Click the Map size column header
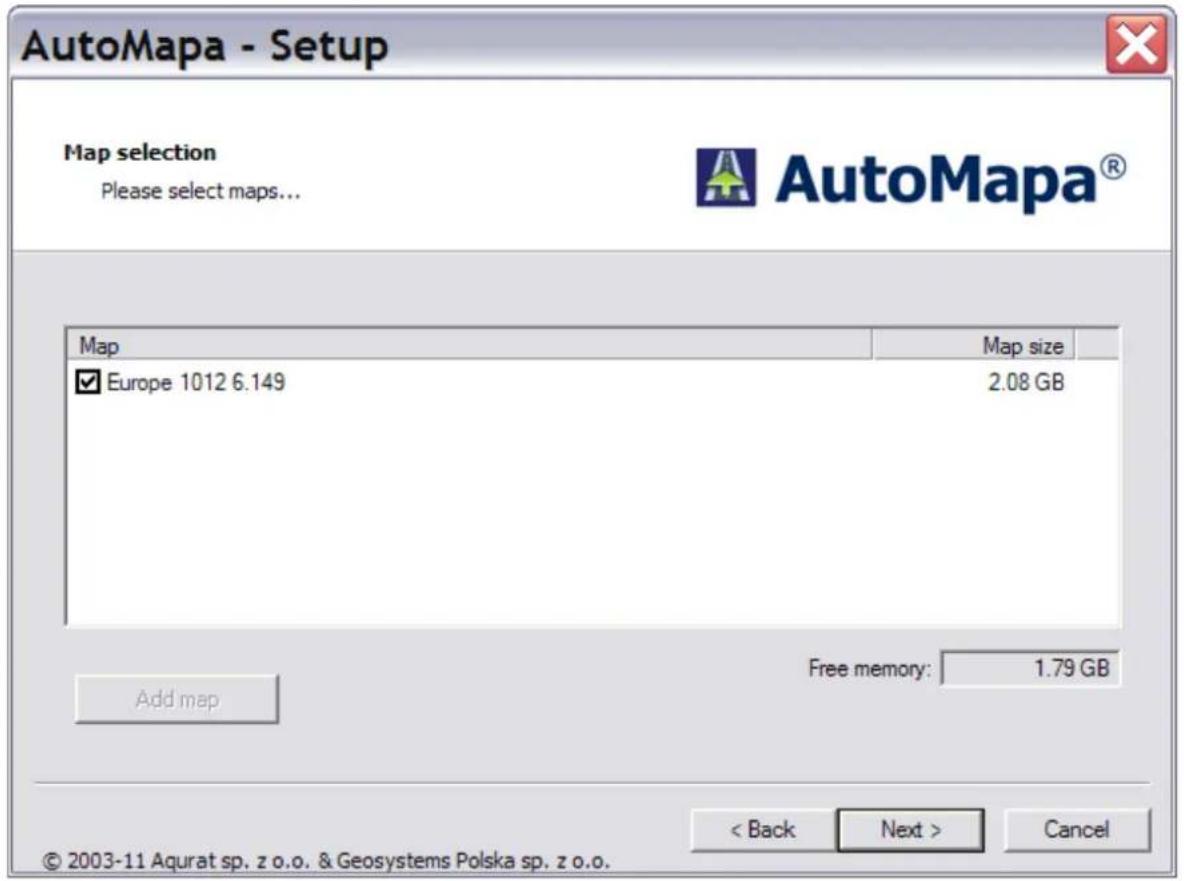This screenshot has width=1184, height=881. point(974,346)
